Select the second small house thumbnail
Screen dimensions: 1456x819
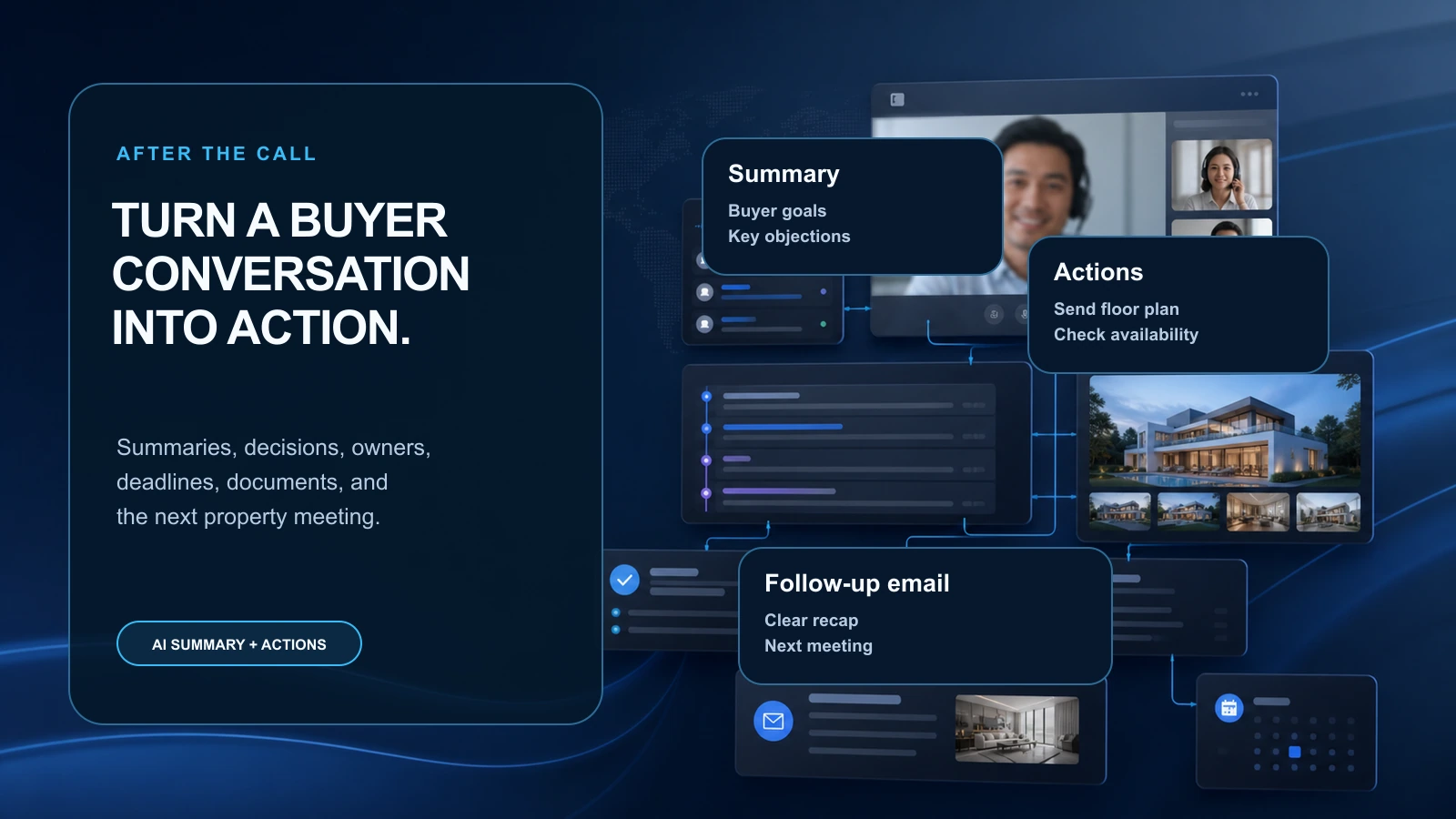pos(1189,512)
